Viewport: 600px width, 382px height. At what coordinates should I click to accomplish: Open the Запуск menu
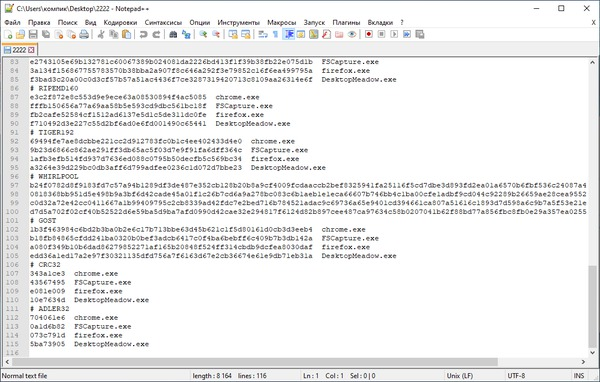[314, 23]
